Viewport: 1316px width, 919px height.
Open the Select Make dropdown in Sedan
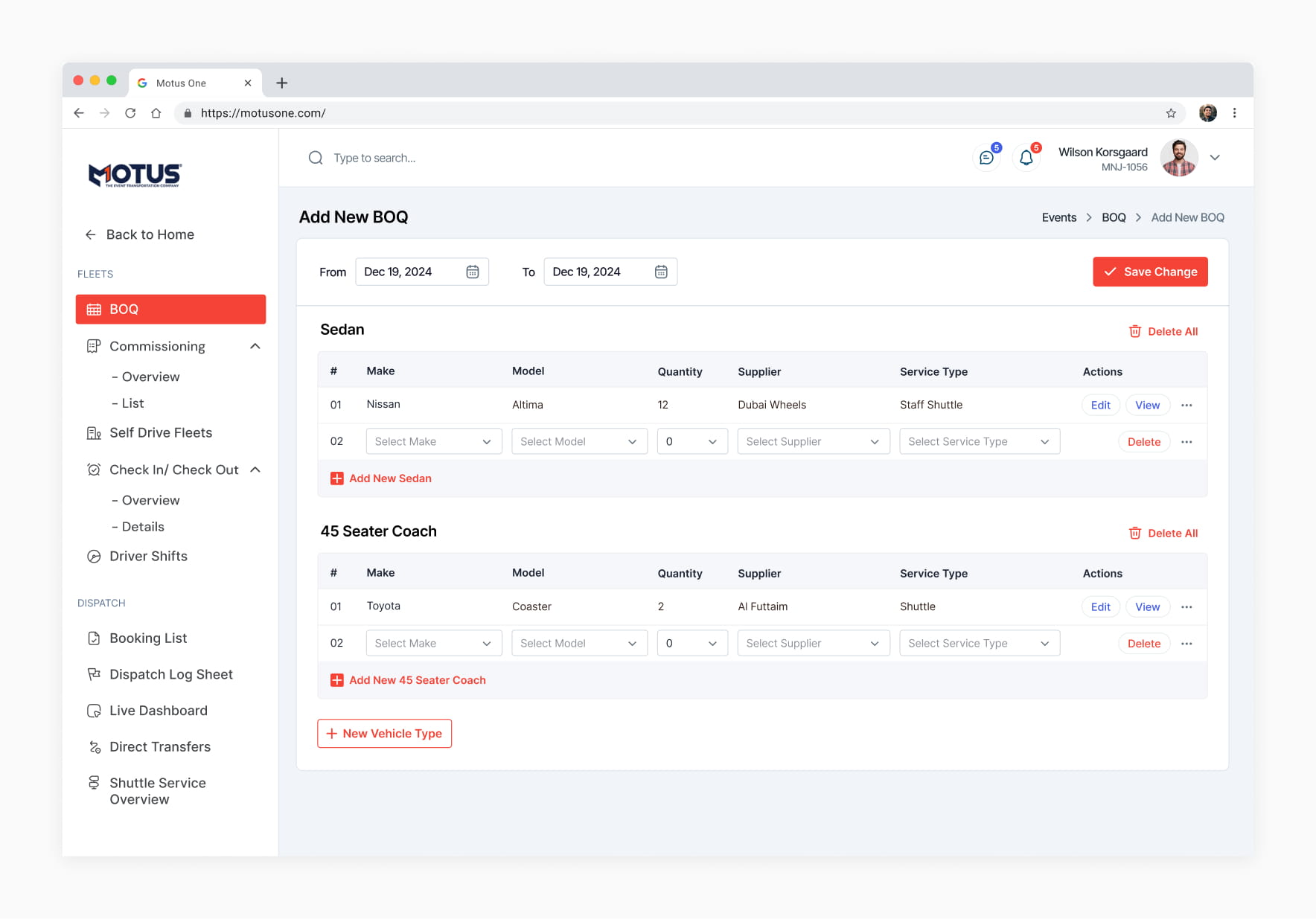434,441
